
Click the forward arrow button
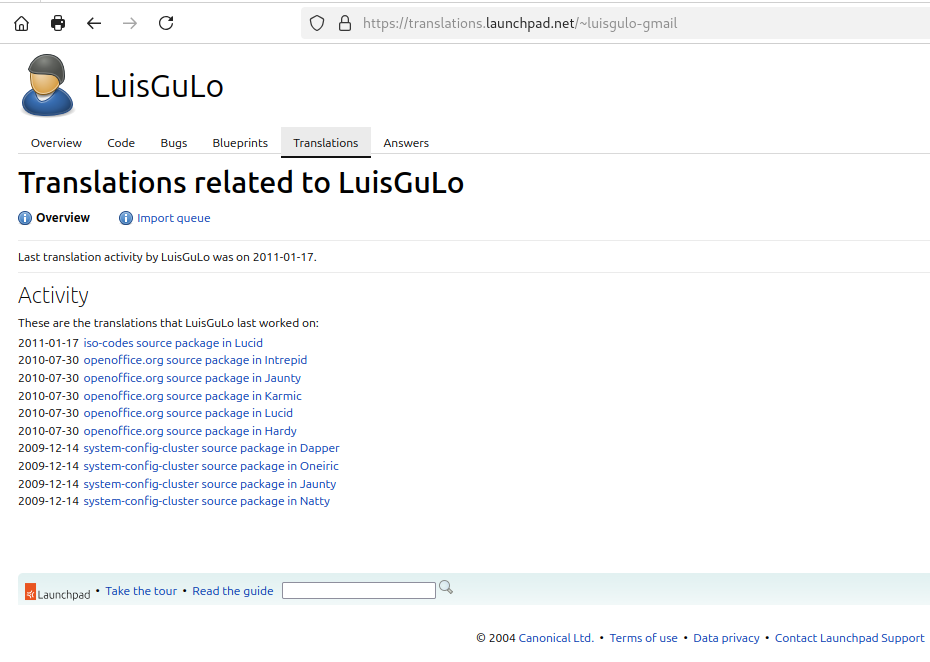point(130,23)
